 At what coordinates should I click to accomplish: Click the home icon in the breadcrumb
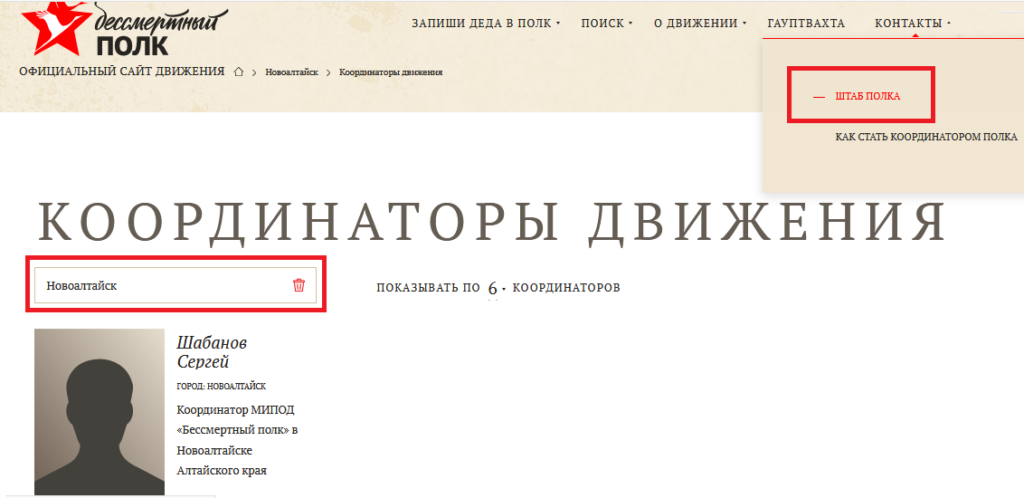pyautogui.click(x=239, y=72)
